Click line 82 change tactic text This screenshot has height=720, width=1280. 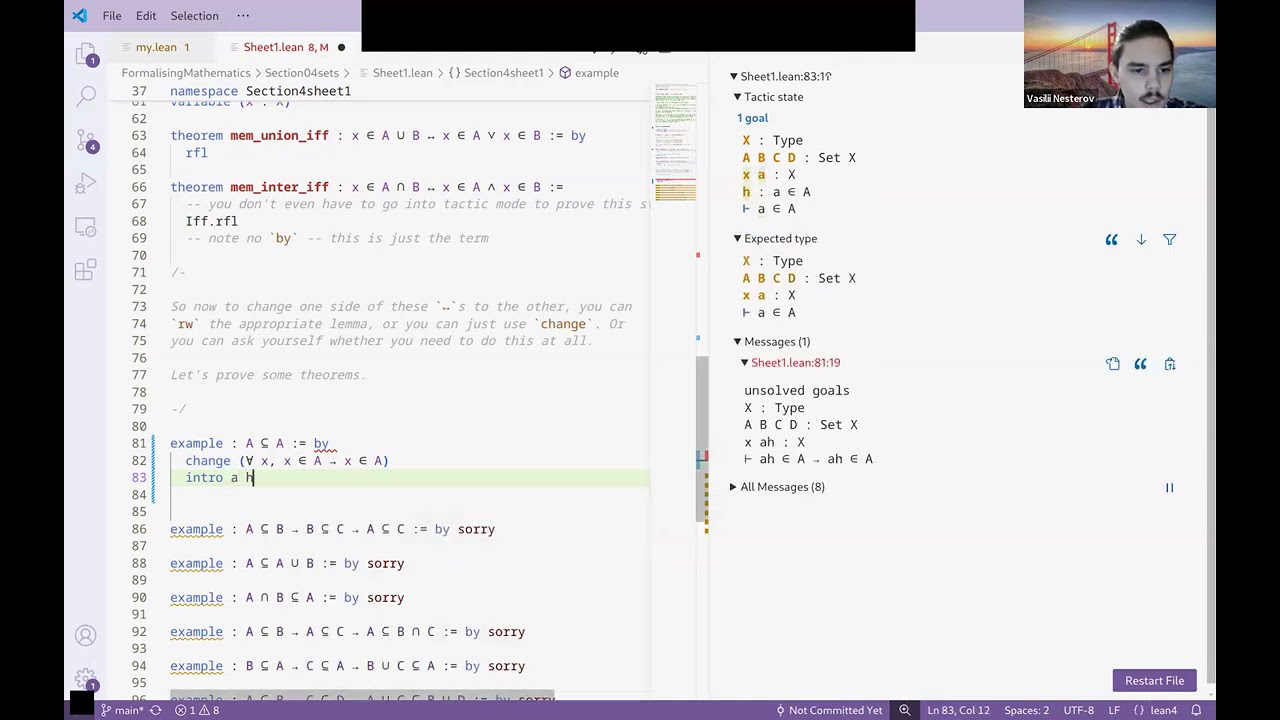click(x=287, y=461)
